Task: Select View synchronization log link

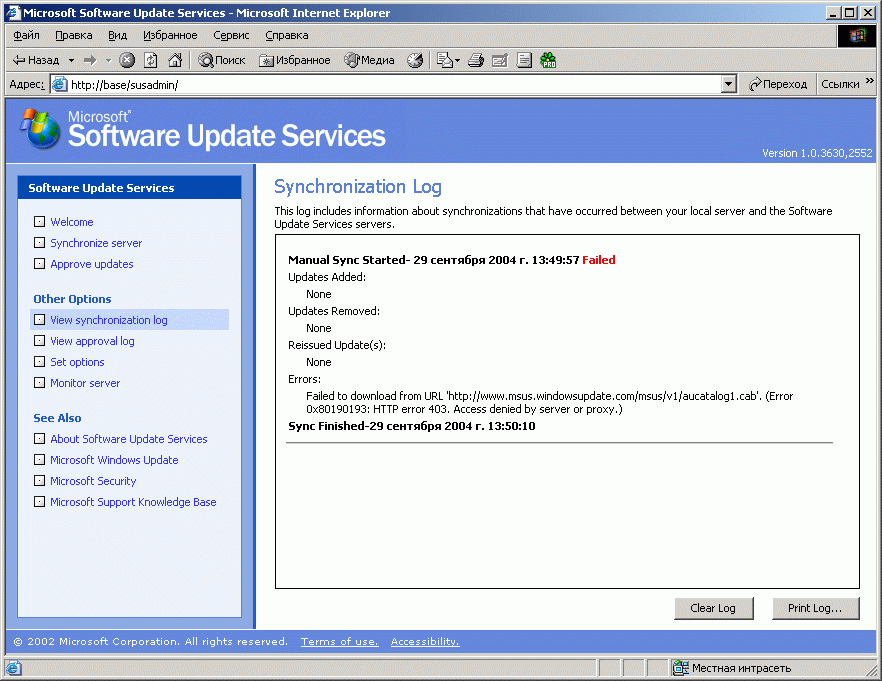Action: (109, 320)
